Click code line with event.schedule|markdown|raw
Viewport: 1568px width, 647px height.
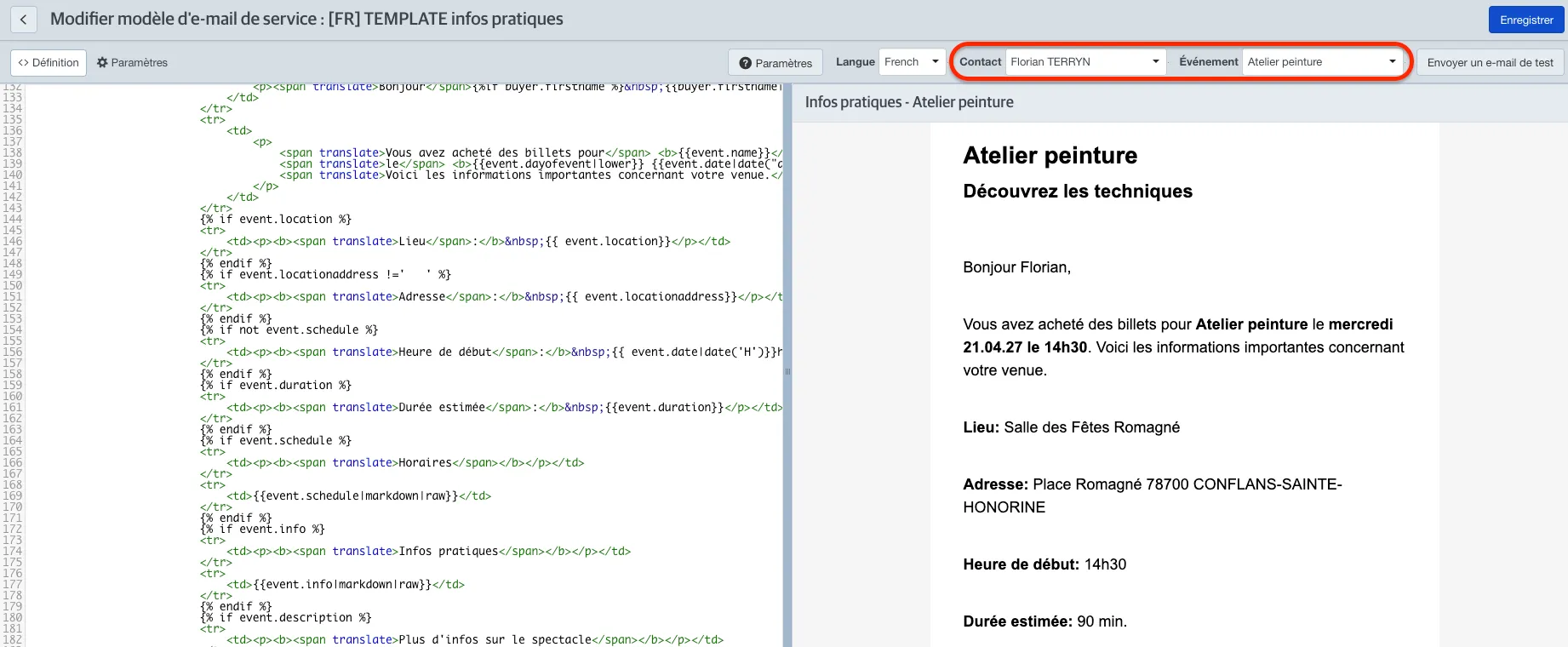(x=358, y=496)
